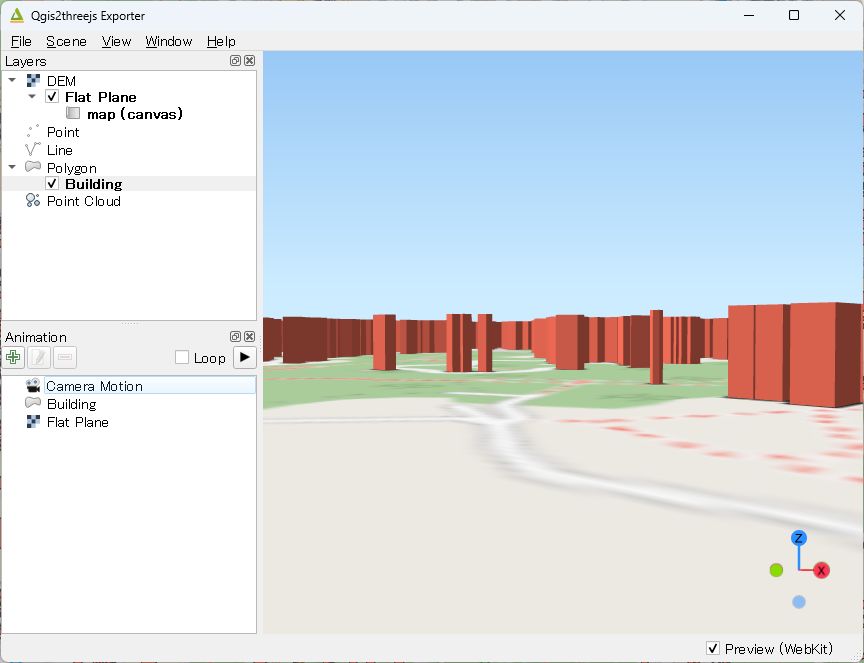
Task: Click the map (canvas) material icon
Action: [x=73, y=114]
